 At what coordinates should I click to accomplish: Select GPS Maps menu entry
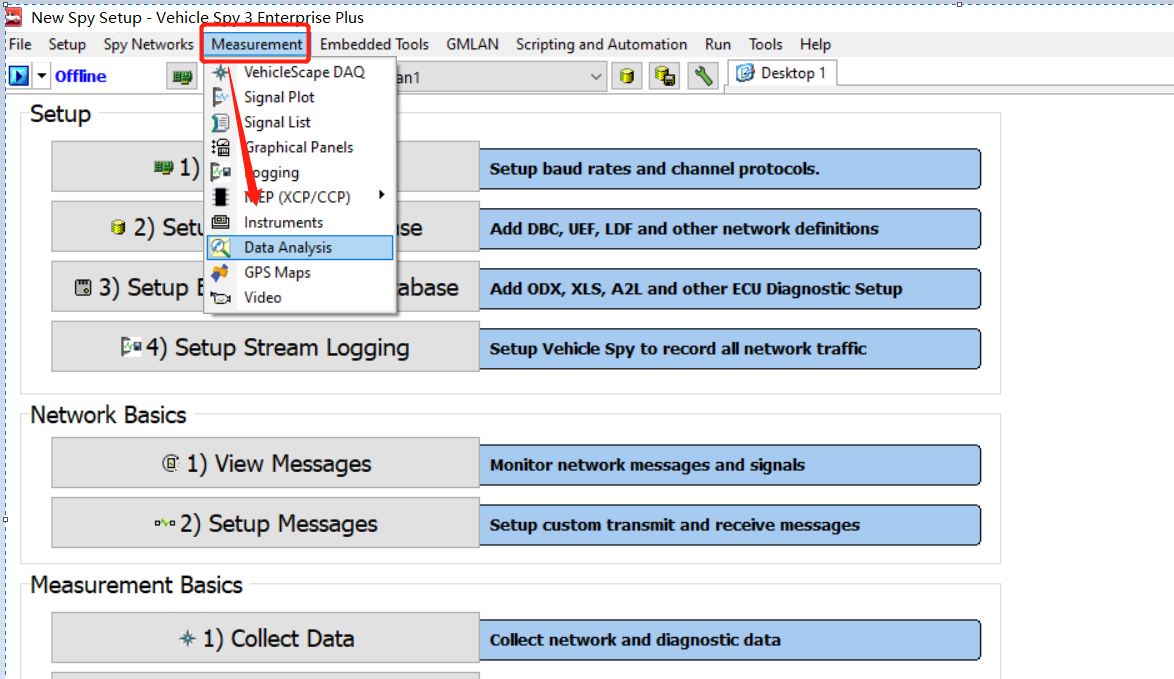pos(277,272)
